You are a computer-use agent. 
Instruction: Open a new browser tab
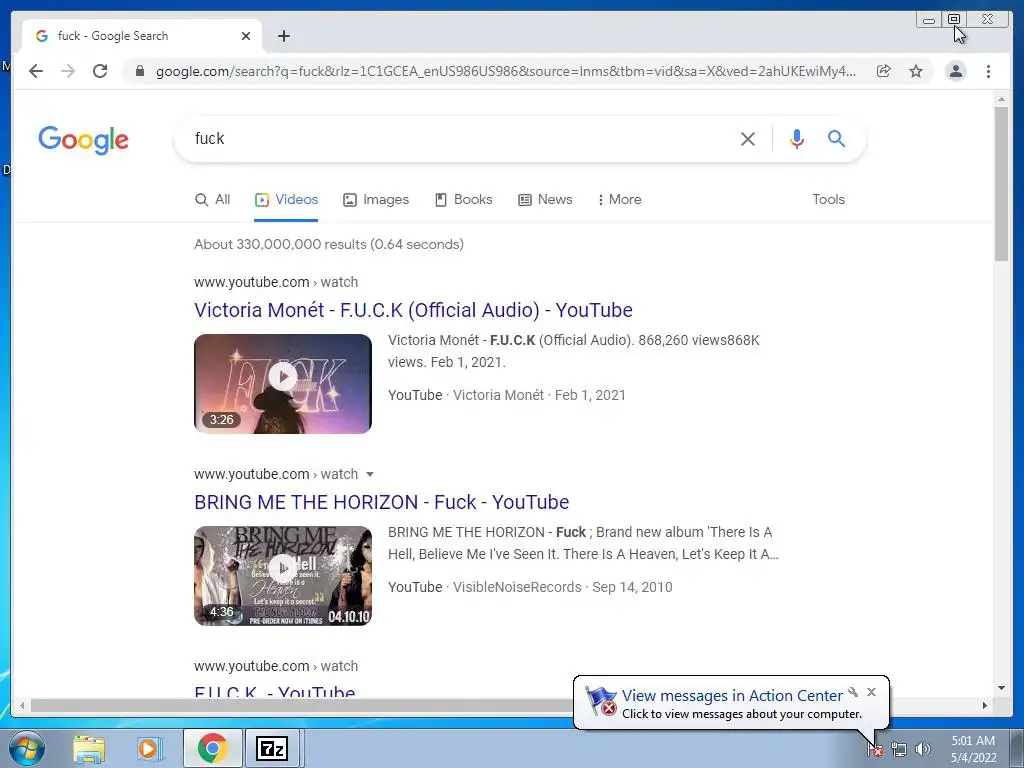283,36
